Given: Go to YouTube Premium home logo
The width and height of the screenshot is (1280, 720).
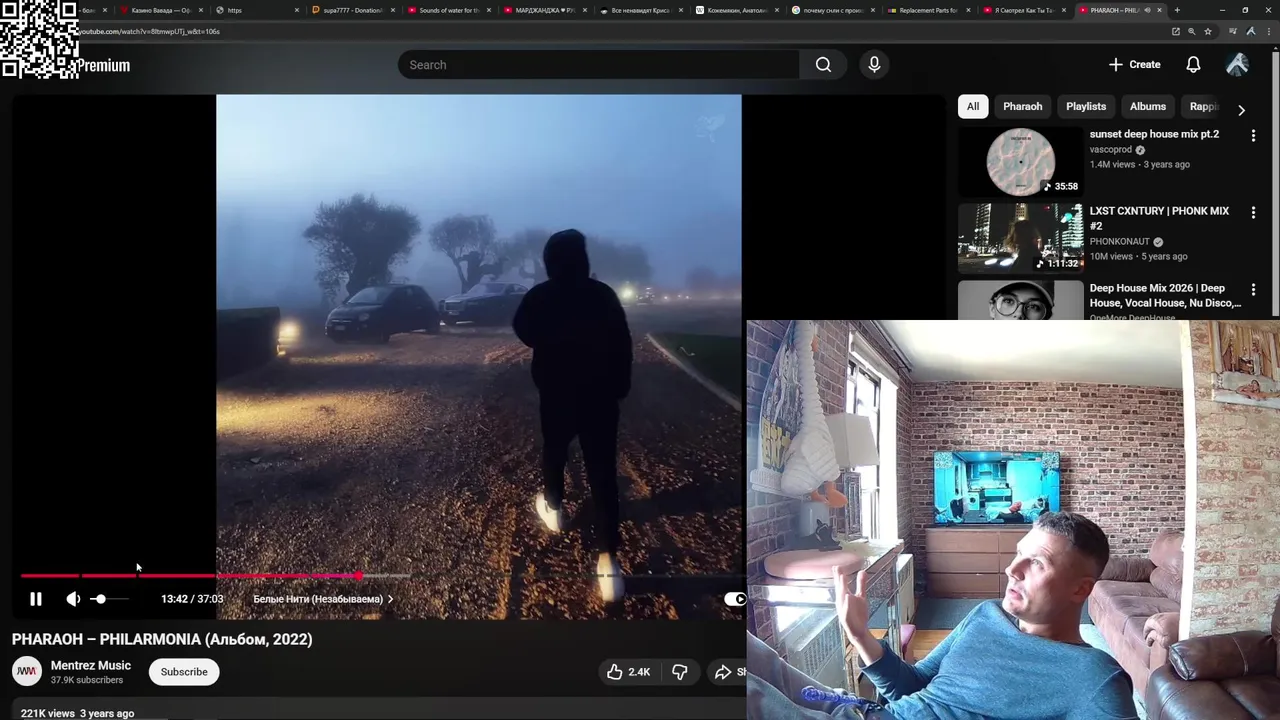Looking at the screenshot, I should pos(103,66).
